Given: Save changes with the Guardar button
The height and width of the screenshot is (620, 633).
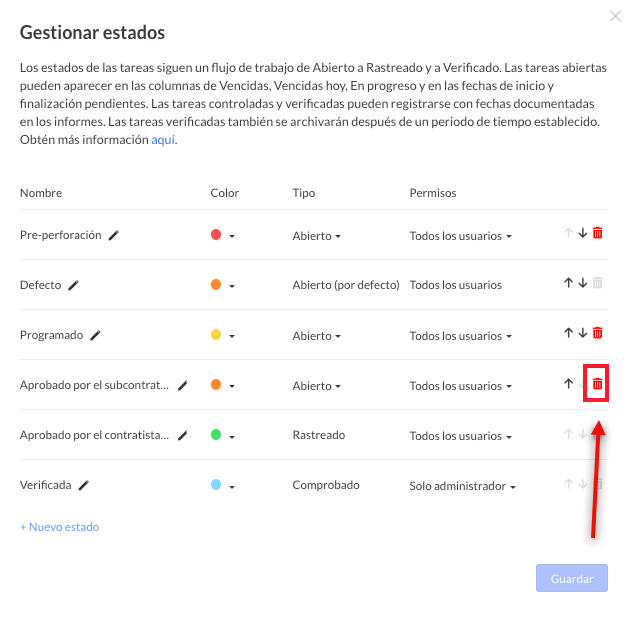Looking at the screenshot, I should pos(572,578).
